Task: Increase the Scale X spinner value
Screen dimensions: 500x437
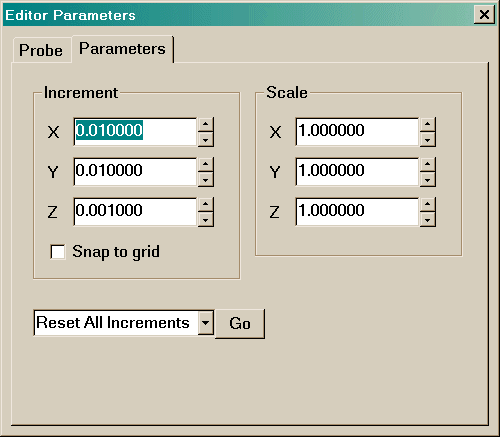Action: [427, 124]
